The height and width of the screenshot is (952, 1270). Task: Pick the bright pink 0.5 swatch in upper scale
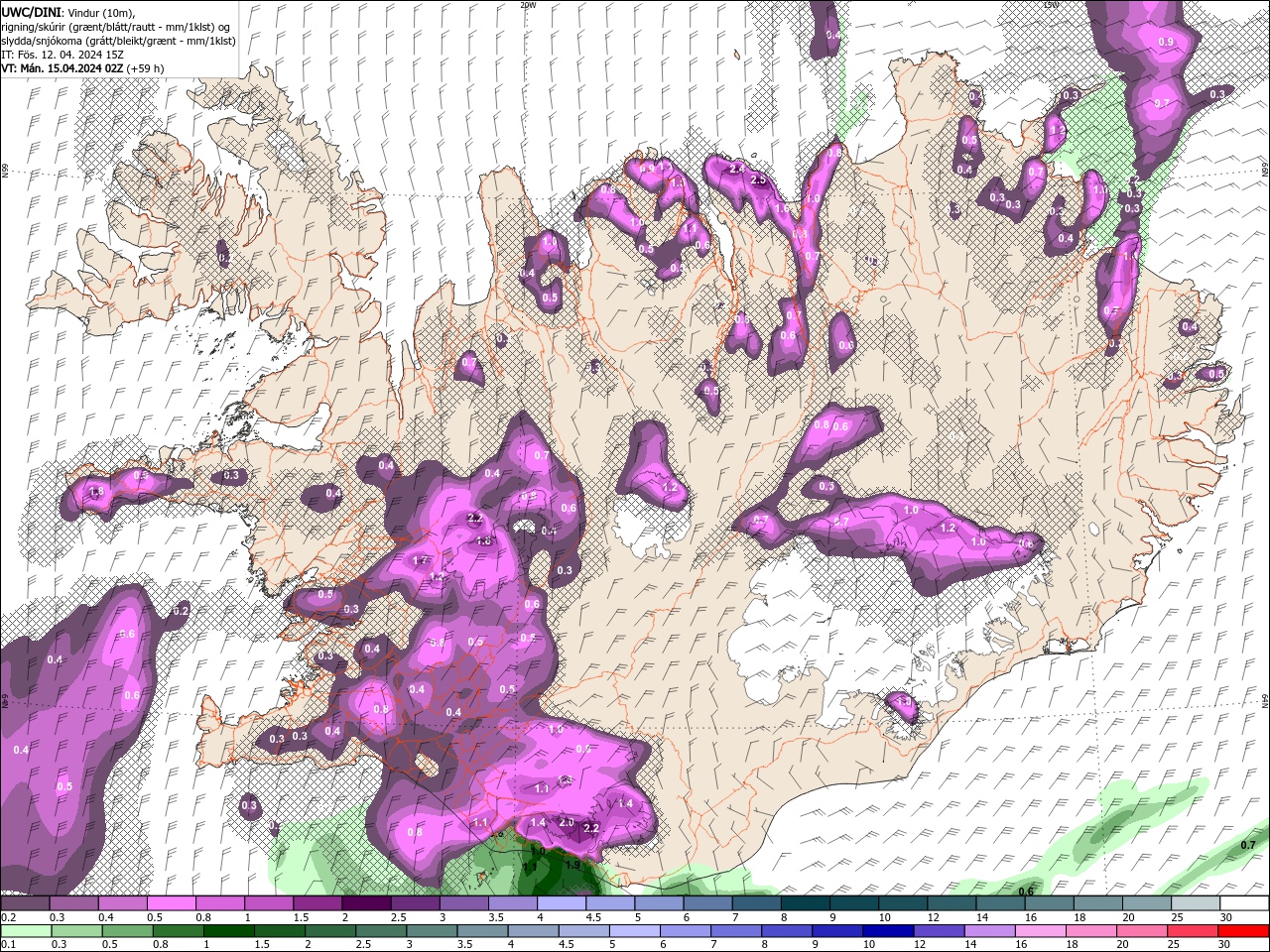tap(171, 903)
